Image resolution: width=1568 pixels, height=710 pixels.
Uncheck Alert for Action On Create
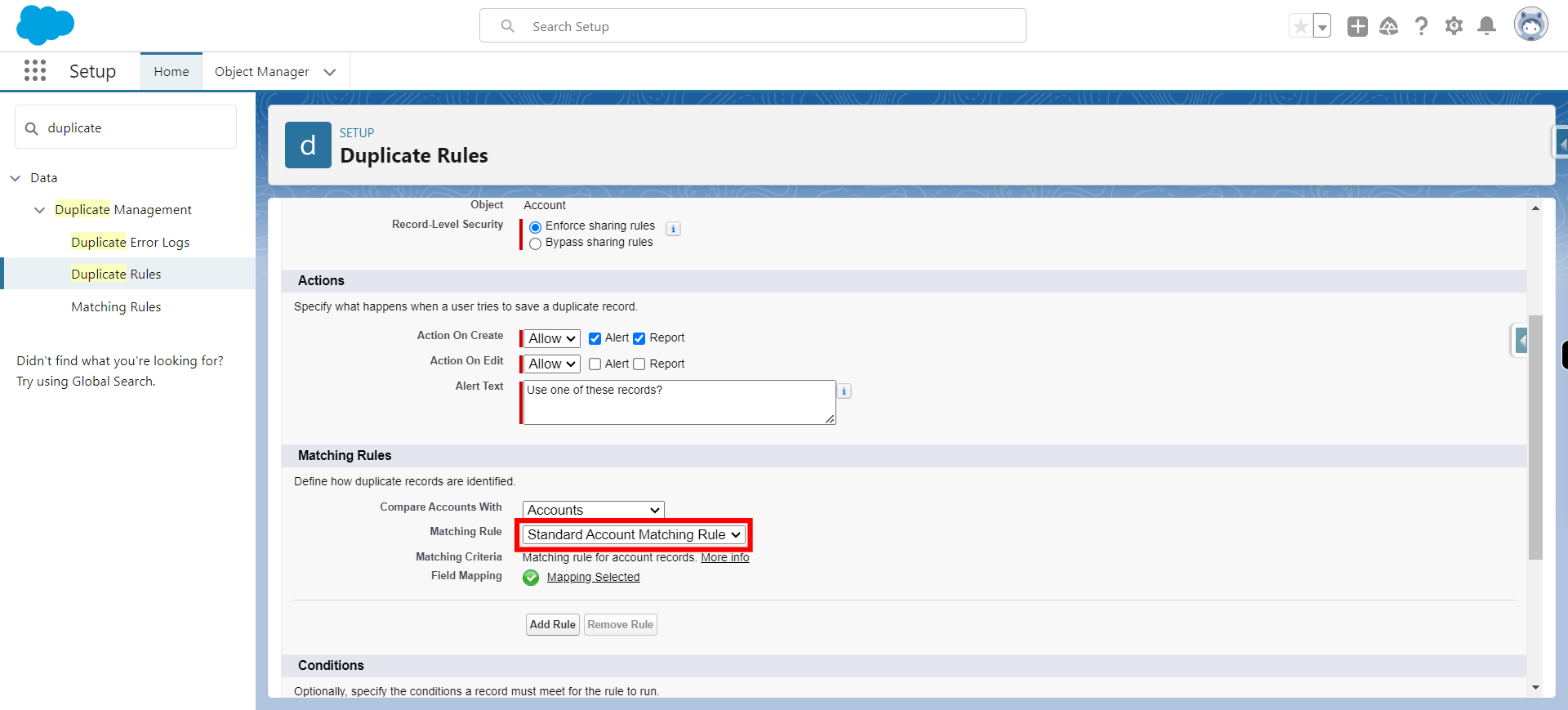click(x=595, y=338)
